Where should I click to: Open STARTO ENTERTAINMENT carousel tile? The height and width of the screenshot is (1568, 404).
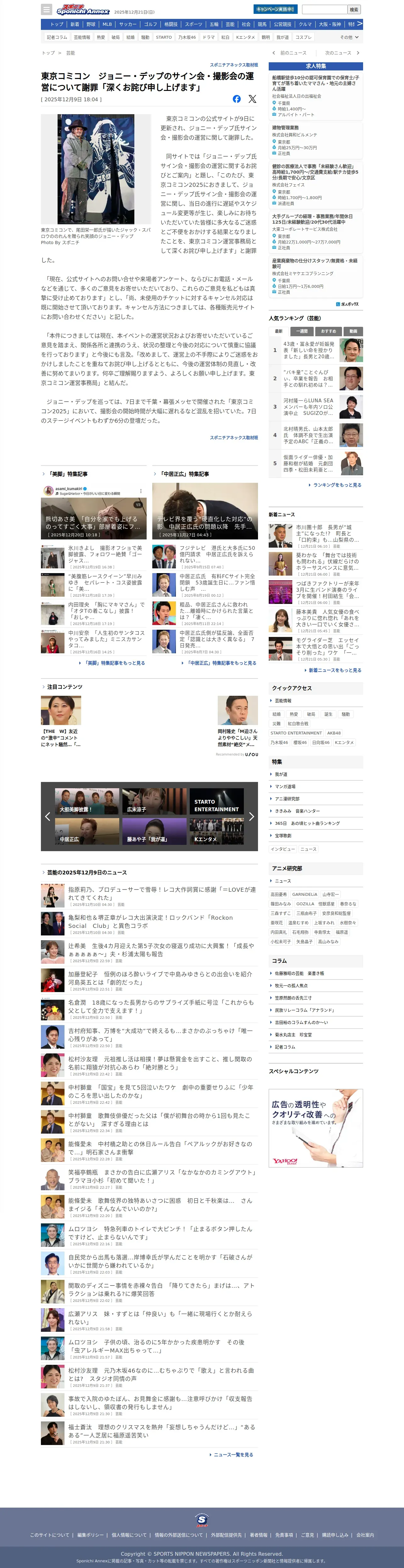click(216, 802)
